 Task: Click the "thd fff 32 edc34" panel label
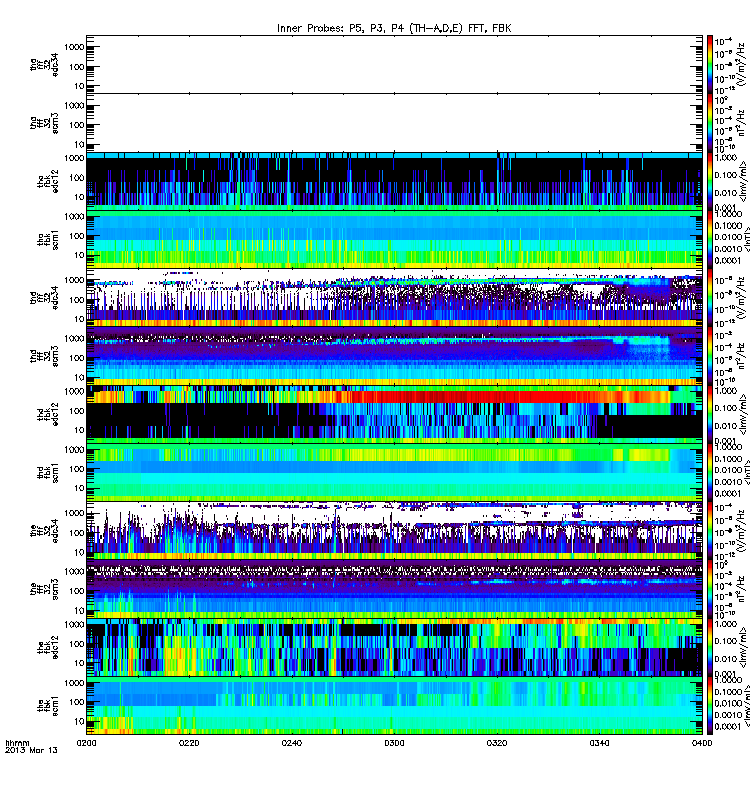pos(45,297)
